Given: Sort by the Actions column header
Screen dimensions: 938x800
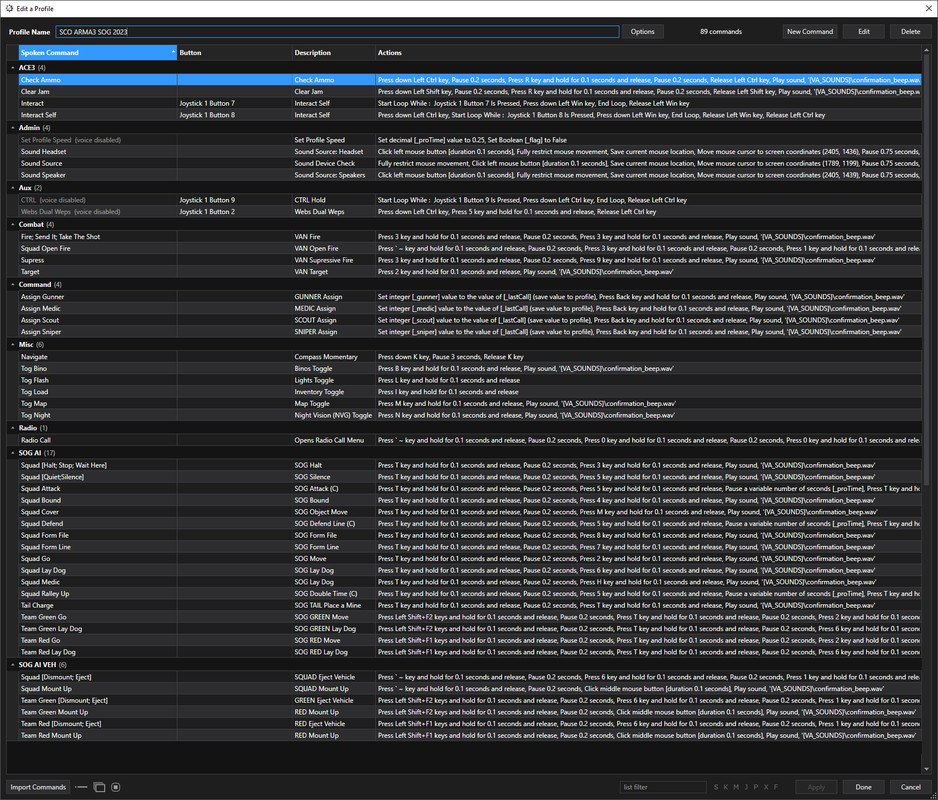Looking at the screenshot, I should point(648,53).
